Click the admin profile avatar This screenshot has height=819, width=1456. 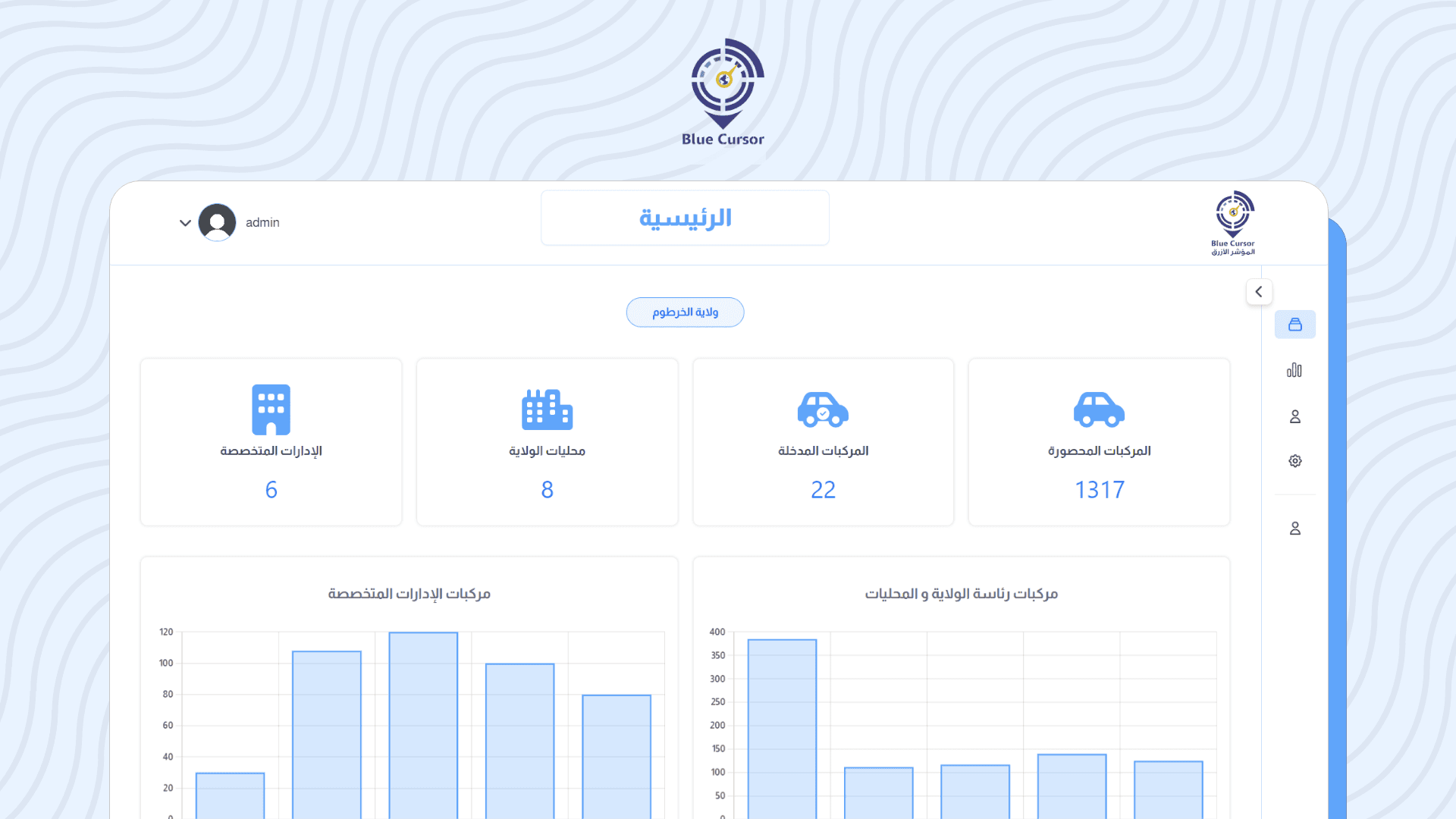point(217,222)
